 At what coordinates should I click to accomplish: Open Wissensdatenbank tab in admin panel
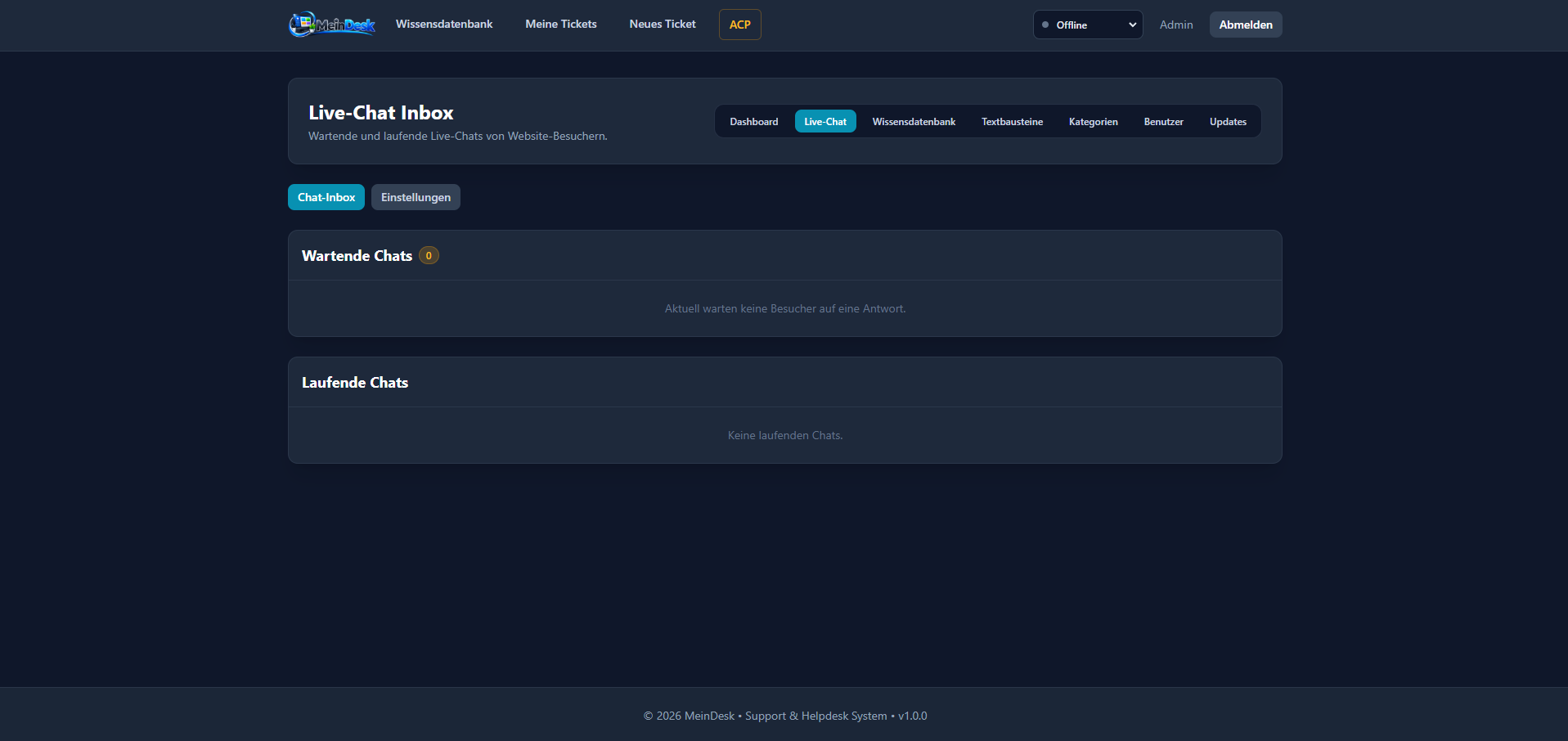point(914,121)
